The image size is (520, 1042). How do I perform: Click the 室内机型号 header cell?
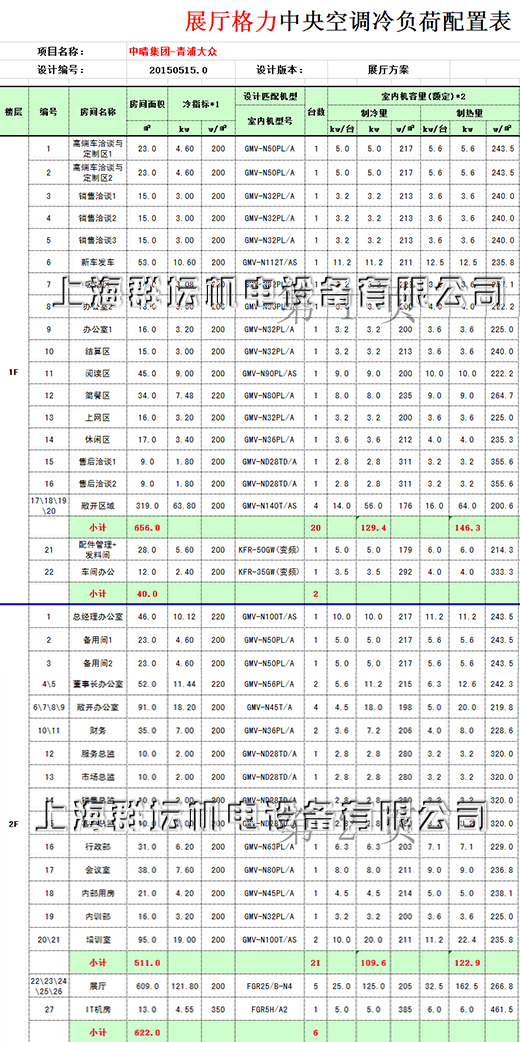[270, 122]
